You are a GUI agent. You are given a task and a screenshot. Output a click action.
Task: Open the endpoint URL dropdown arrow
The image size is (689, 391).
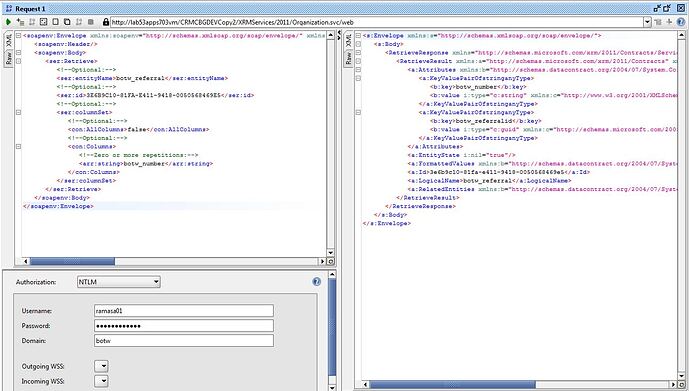647,22
